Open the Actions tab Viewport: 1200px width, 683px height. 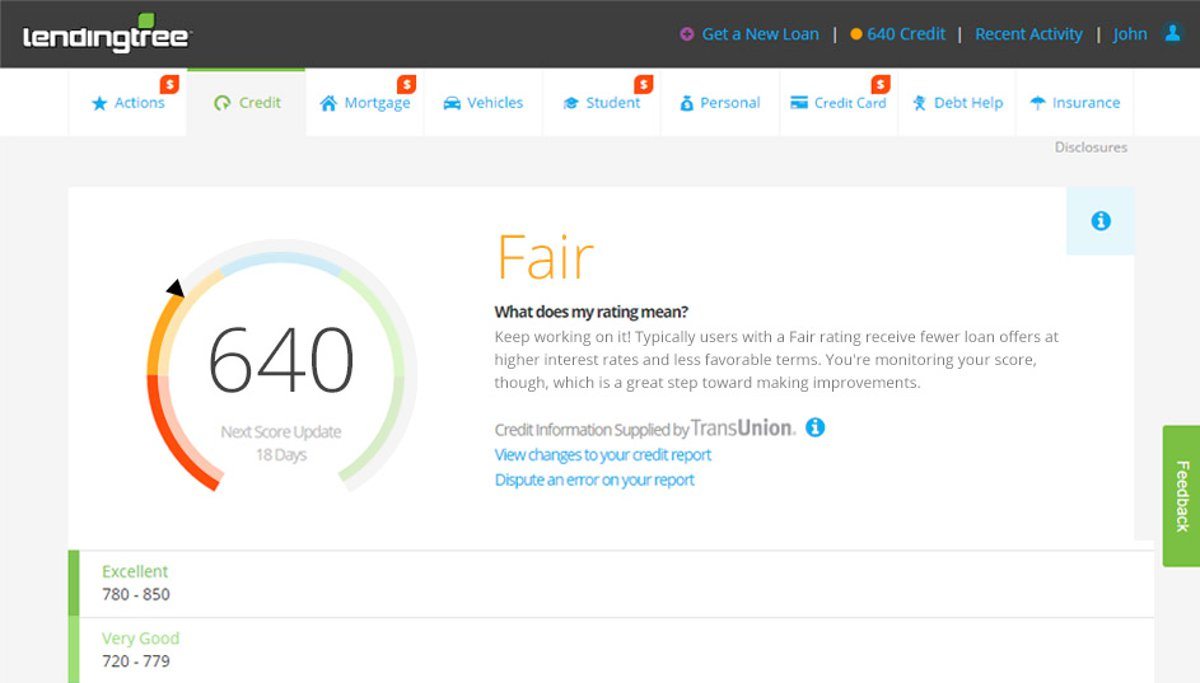[x=128, y=103]
